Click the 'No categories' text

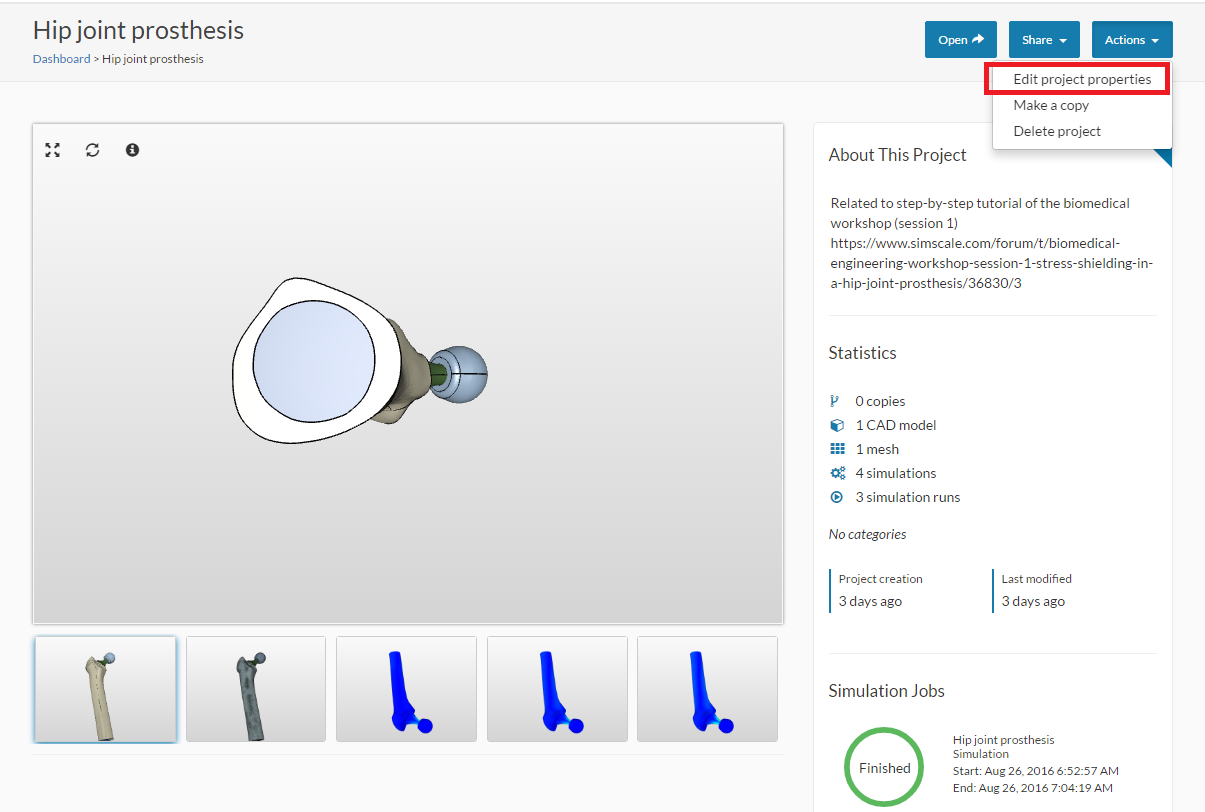pos(868,534)
